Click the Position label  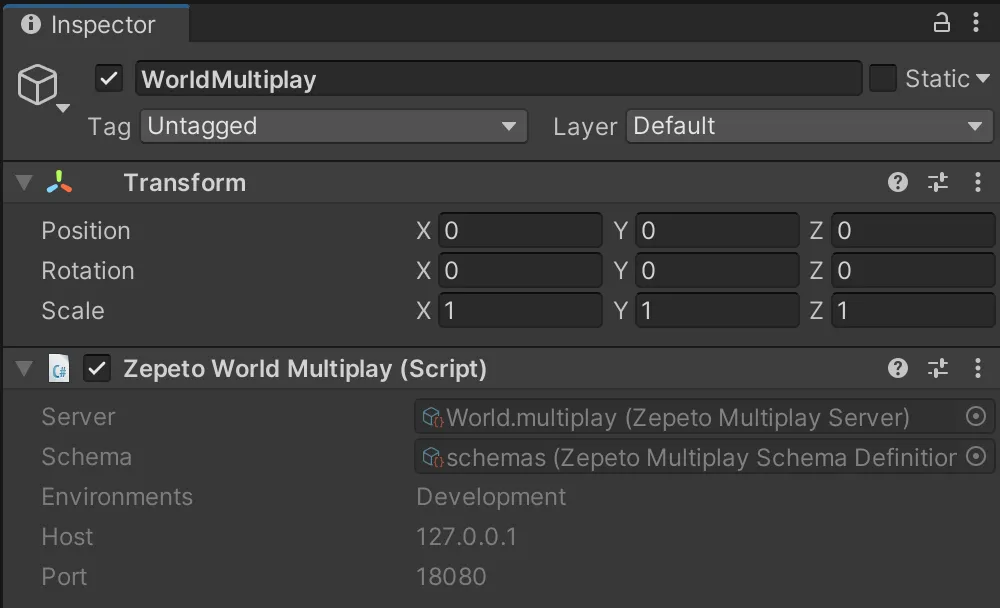[85, 230]
